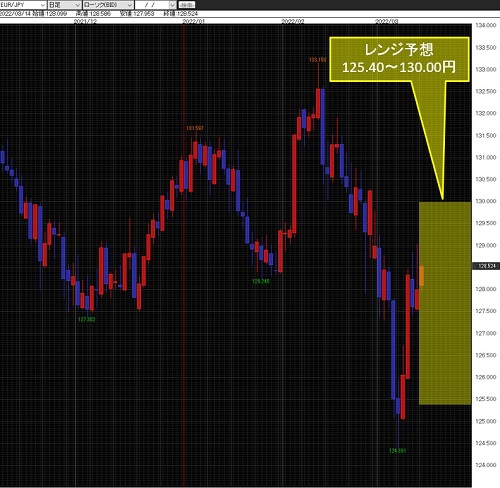Viewport: 500px width, 488px height.
Task: Select the yellow forecast range rectangle
Action: pyautogui.click(x=445, y=303)
